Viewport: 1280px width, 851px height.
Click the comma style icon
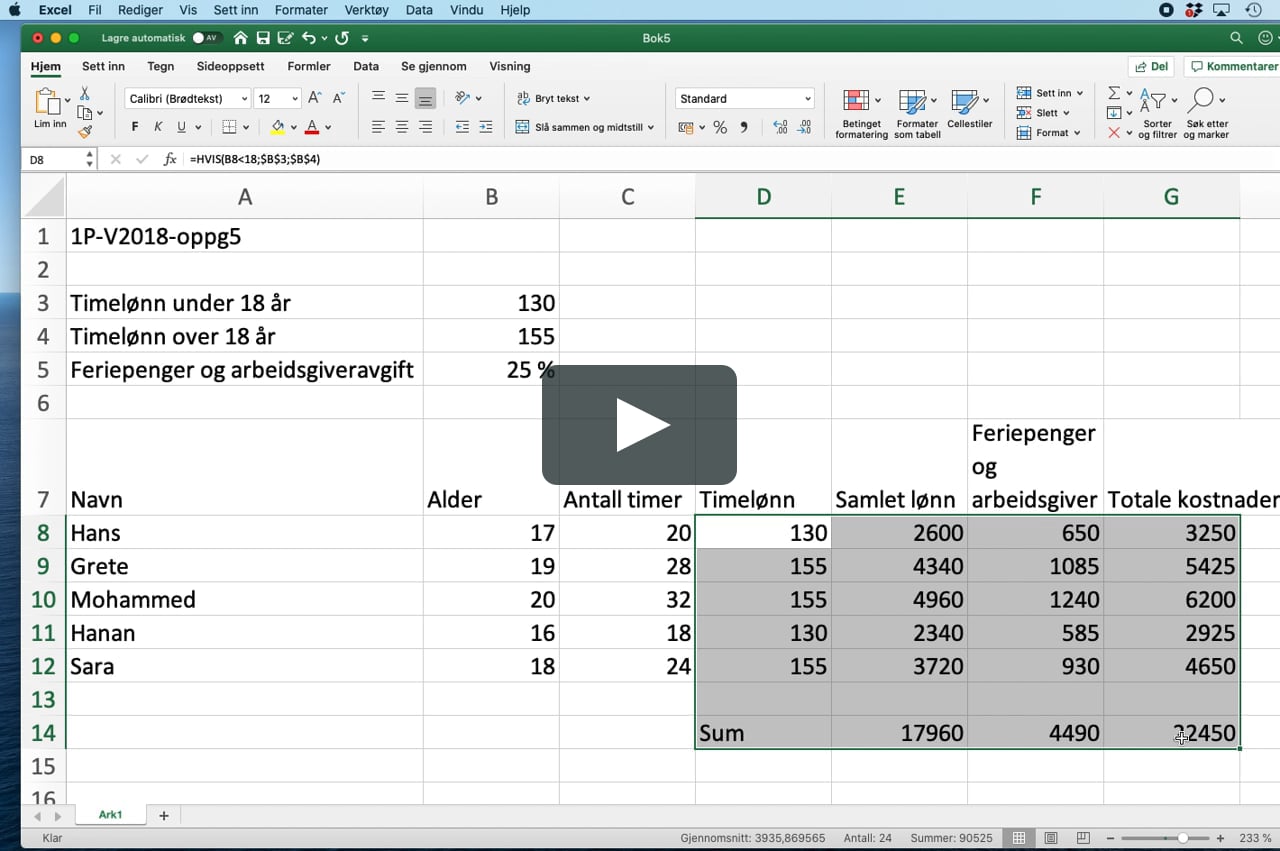[x=743, y=127]
